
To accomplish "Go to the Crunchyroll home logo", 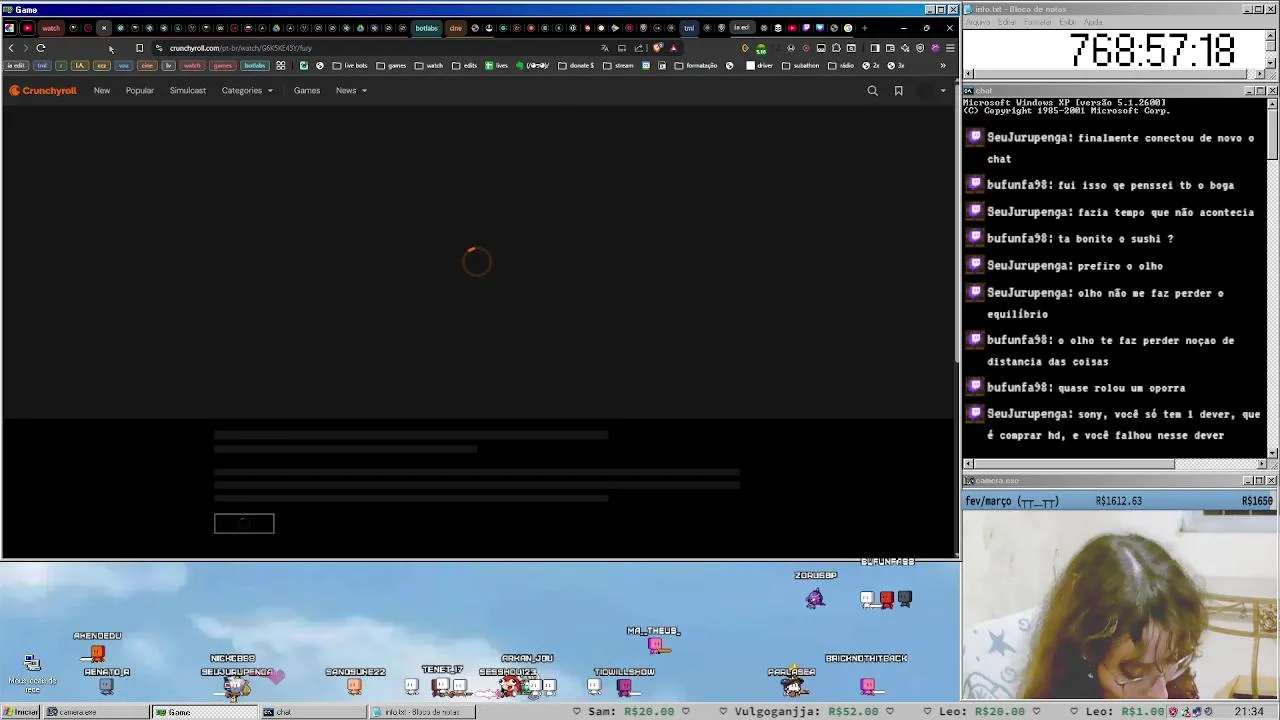I will tap(43, 91).
